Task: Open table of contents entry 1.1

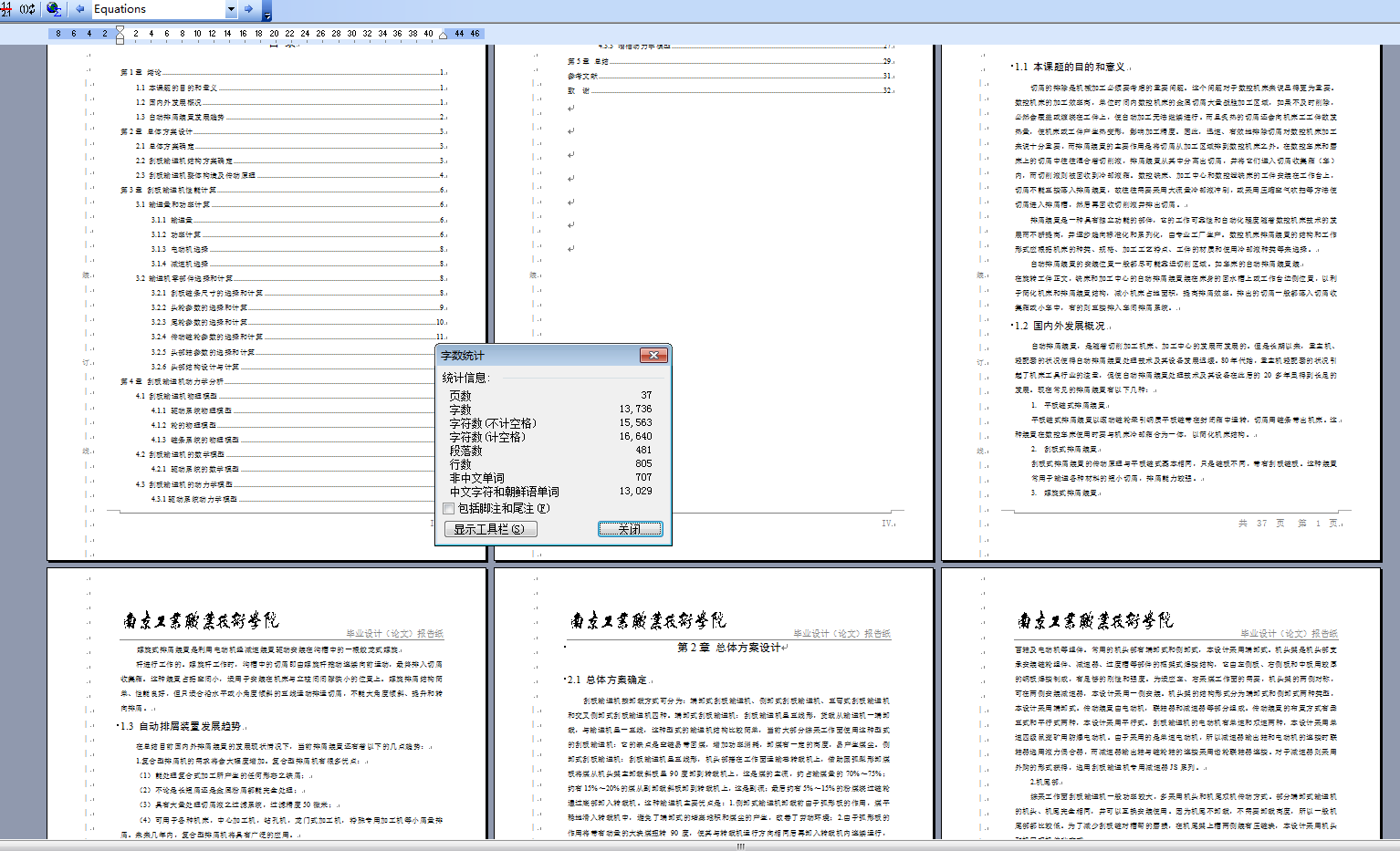Action: tap(291, 88)
